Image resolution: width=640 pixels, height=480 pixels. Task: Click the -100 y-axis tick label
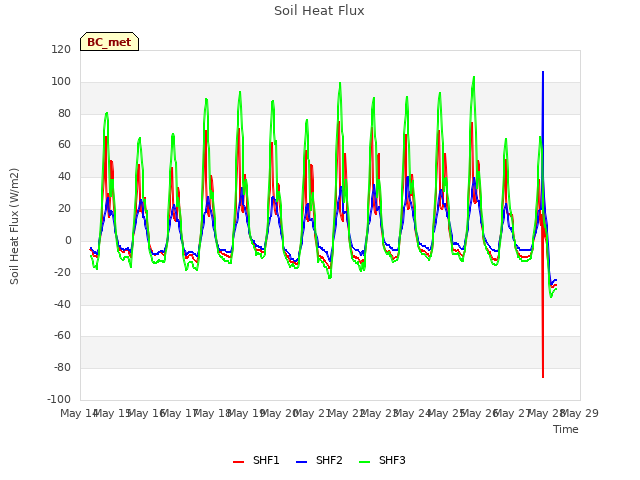[x=59, y=399]
